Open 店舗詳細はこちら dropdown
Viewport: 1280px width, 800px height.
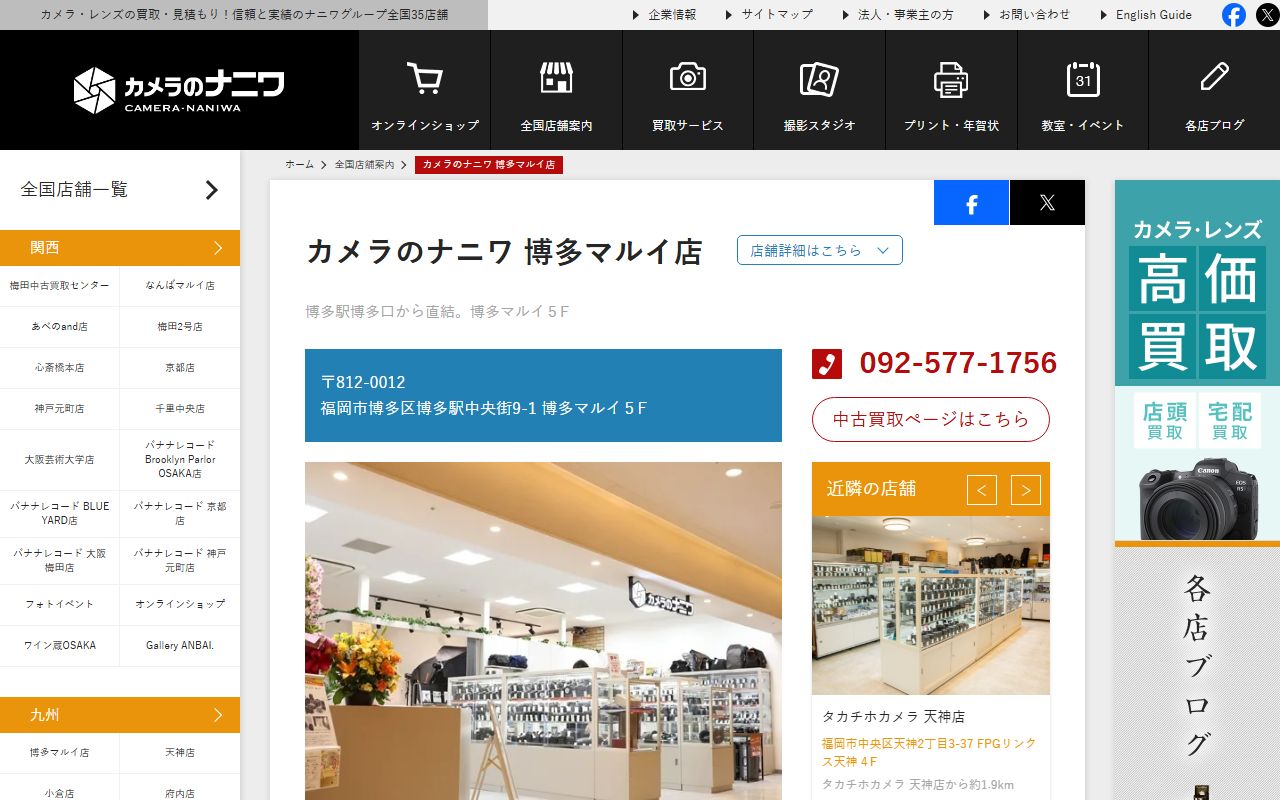[x=820, y=250]
